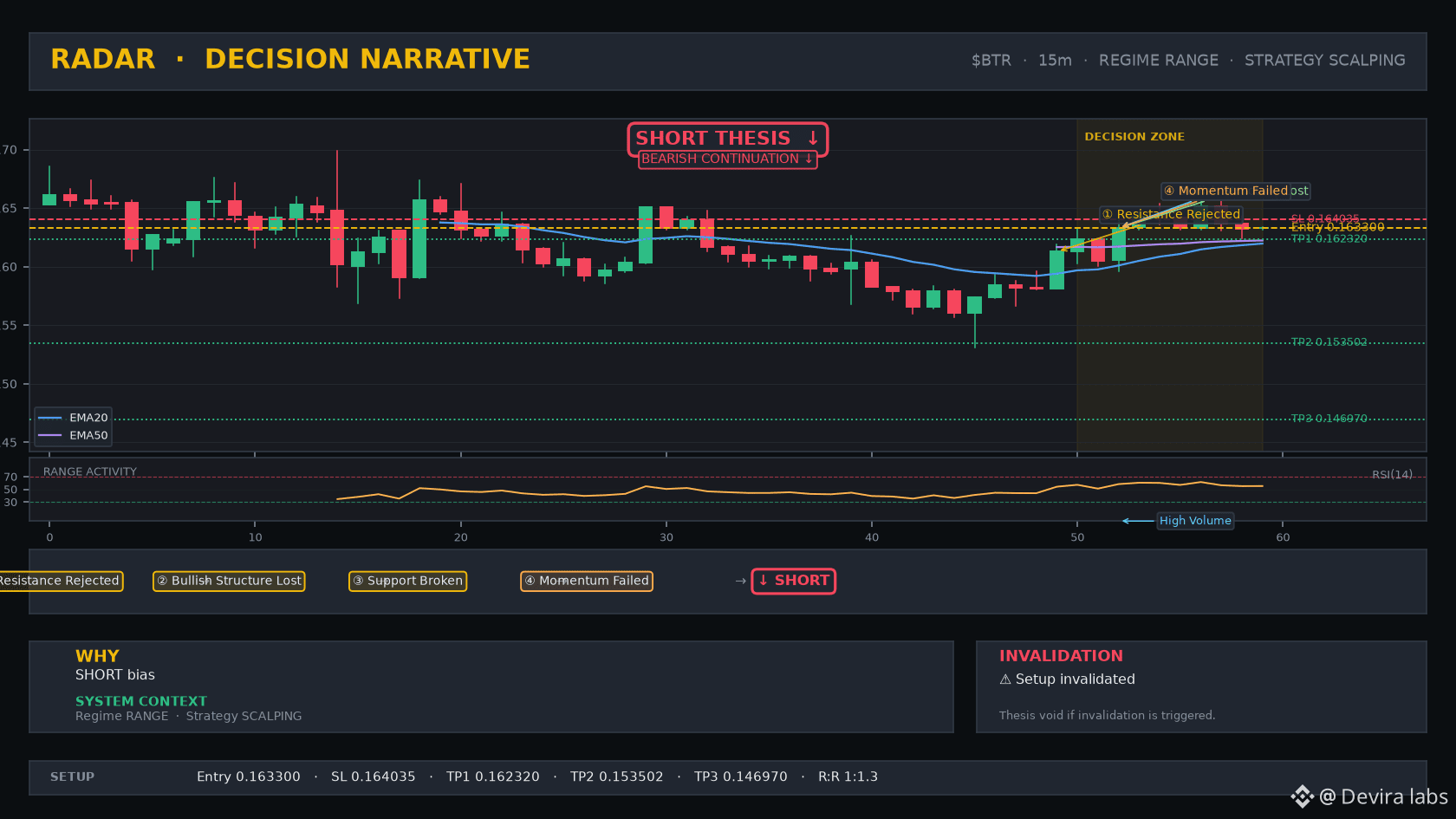This screenshot has height=819, width=1456.
Task: Click the INVALIDATION heading
Action: pos(1061,656)
